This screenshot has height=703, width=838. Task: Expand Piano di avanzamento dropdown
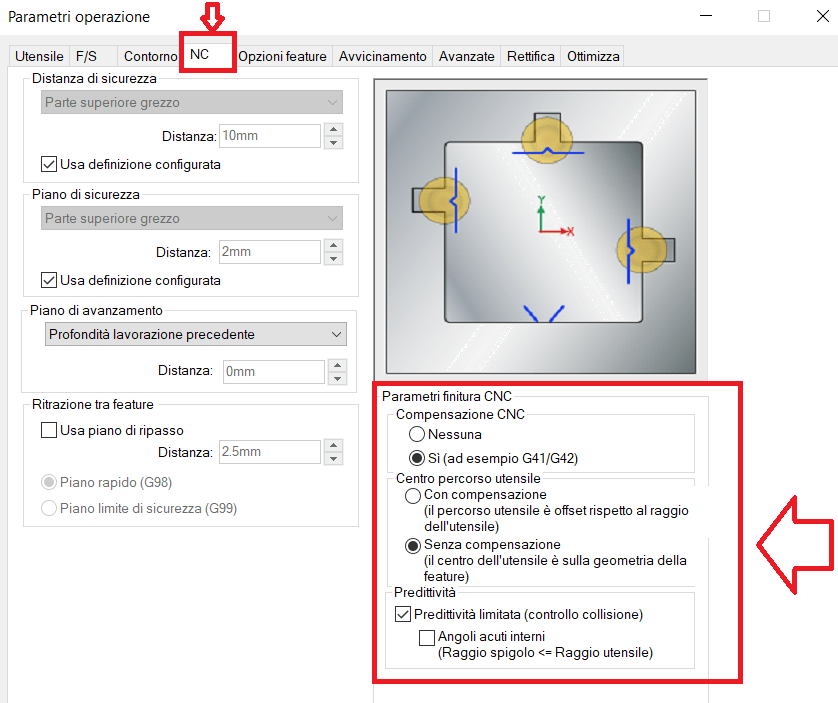pos(196,334)
